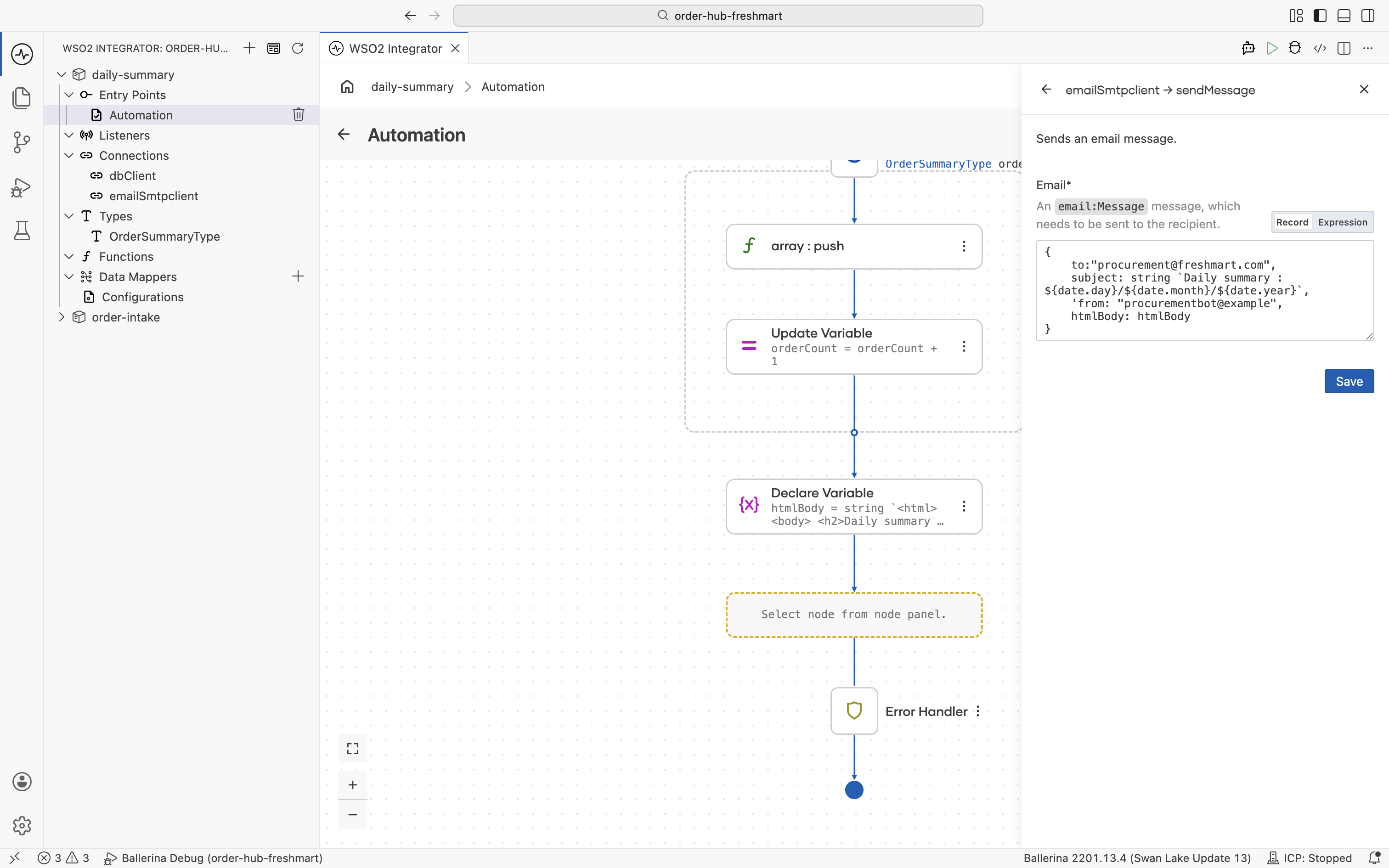This screenshot has height=868, width=1389.
Task: Switch Email input to Expression mode
Action: click(x=1343, y=222)
